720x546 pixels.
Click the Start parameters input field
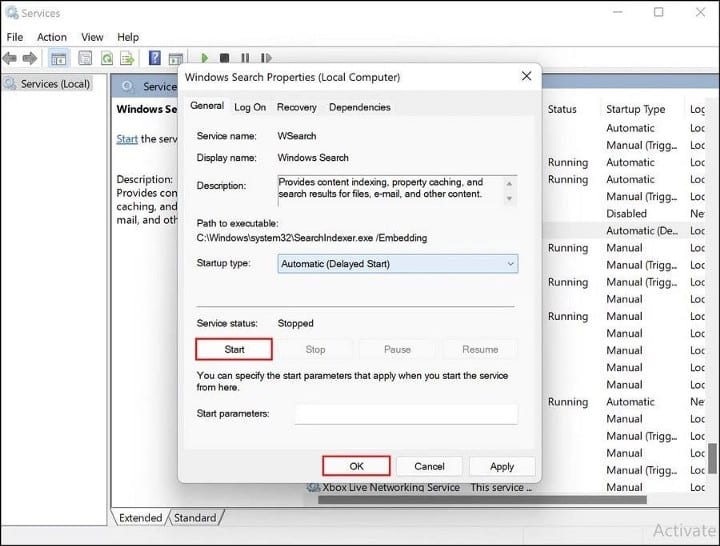(406, 414)
